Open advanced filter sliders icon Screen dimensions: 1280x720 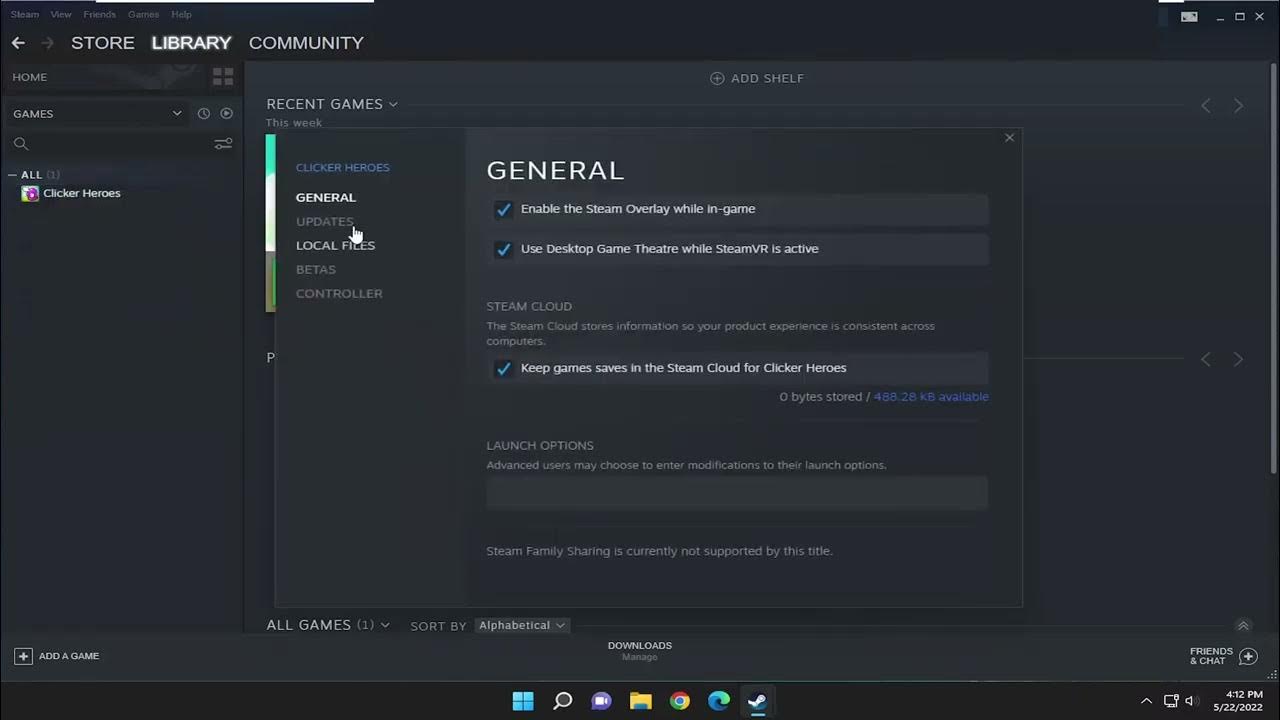(223, 144)
